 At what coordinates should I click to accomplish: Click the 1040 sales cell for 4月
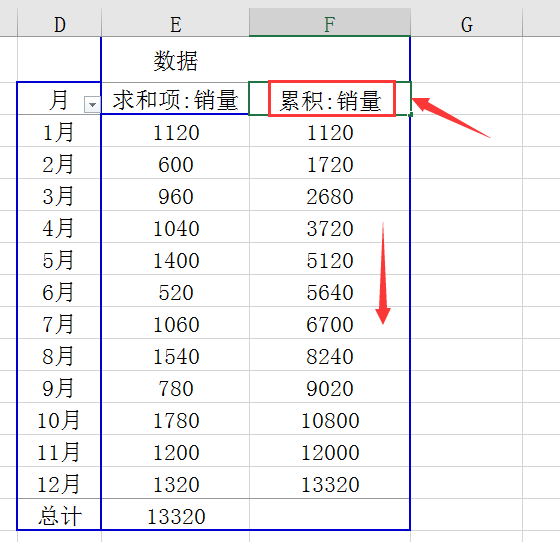(175, 227)
